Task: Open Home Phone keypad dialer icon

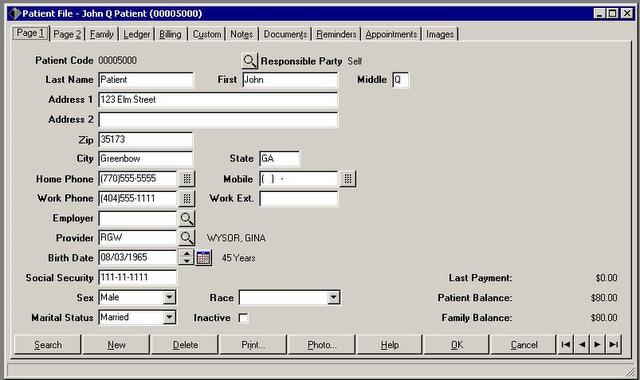Action: [187, 178]
